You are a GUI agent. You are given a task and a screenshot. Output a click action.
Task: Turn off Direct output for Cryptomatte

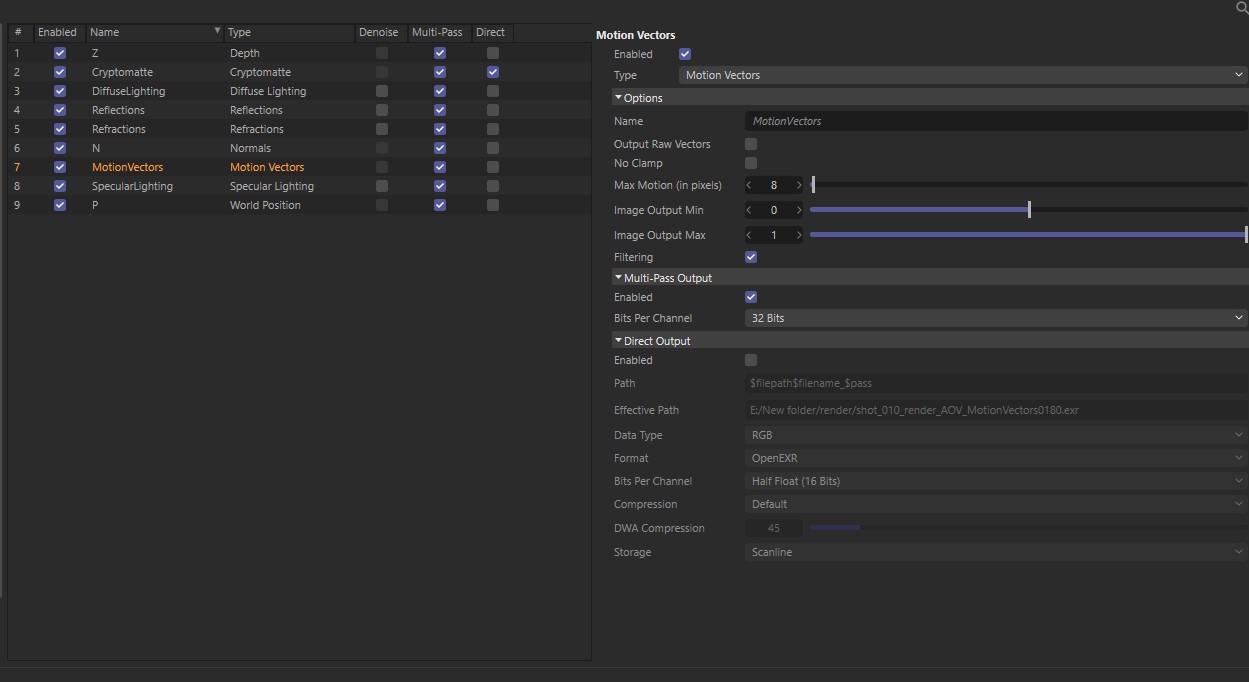click(493, 72)
